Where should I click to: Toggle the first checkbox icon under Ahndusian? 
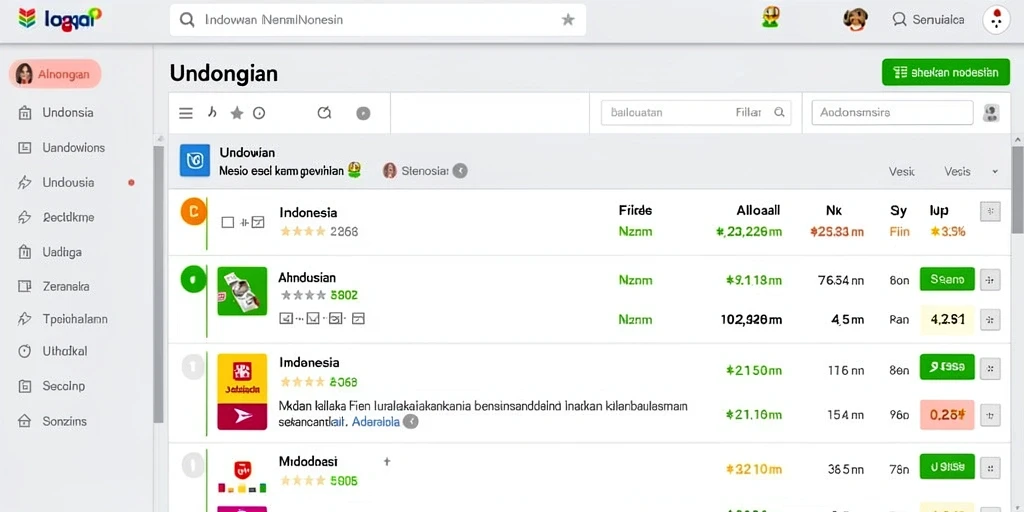coord(285,319)
